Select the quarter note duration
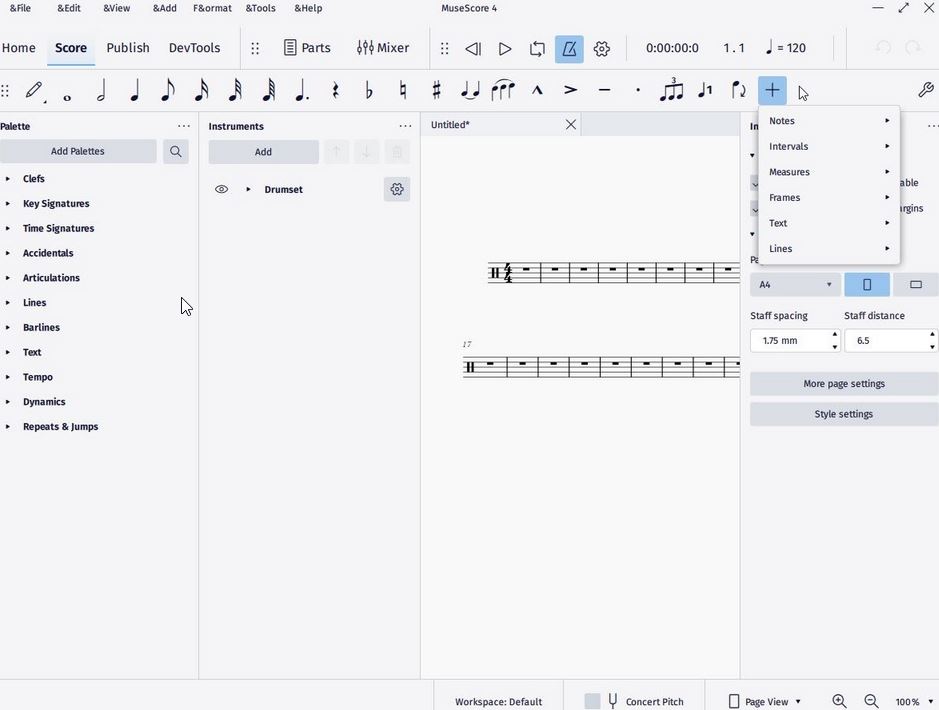This screenshot has height=710, width=939. tap(134, 90)
